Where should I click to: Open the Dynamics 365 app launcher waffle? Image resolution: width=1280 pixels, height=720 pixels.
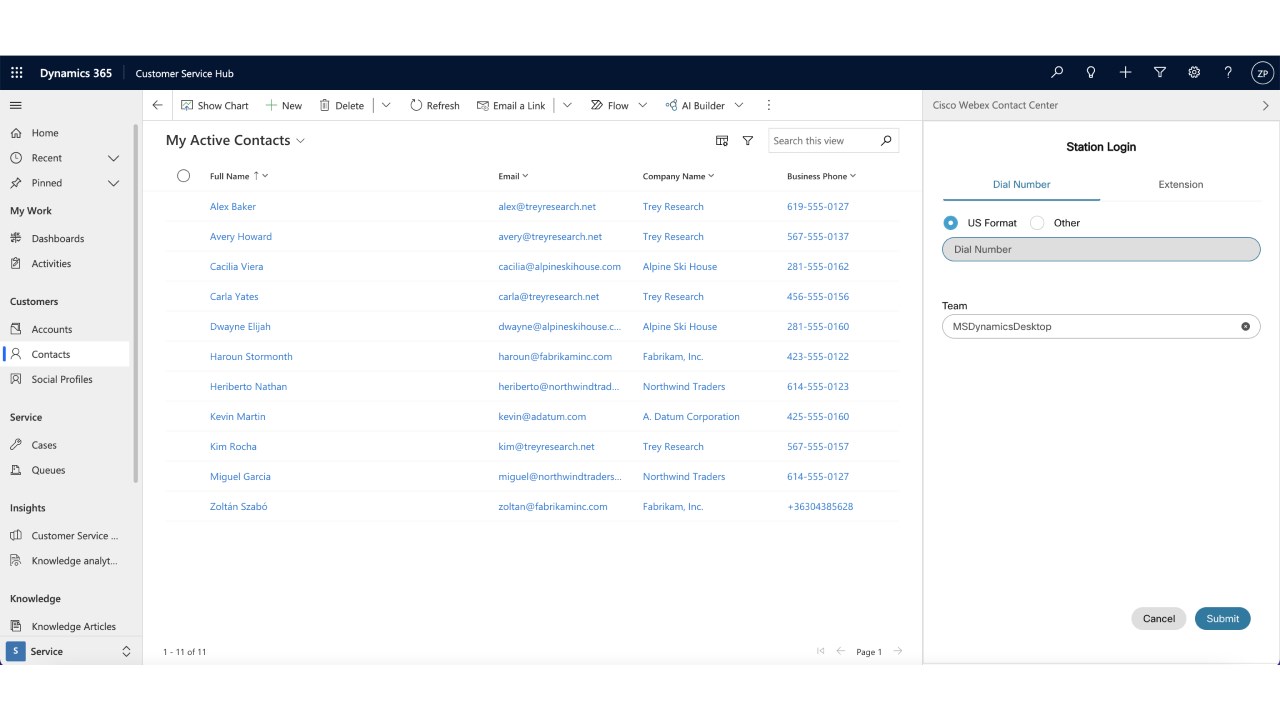[x=17, y=73]
